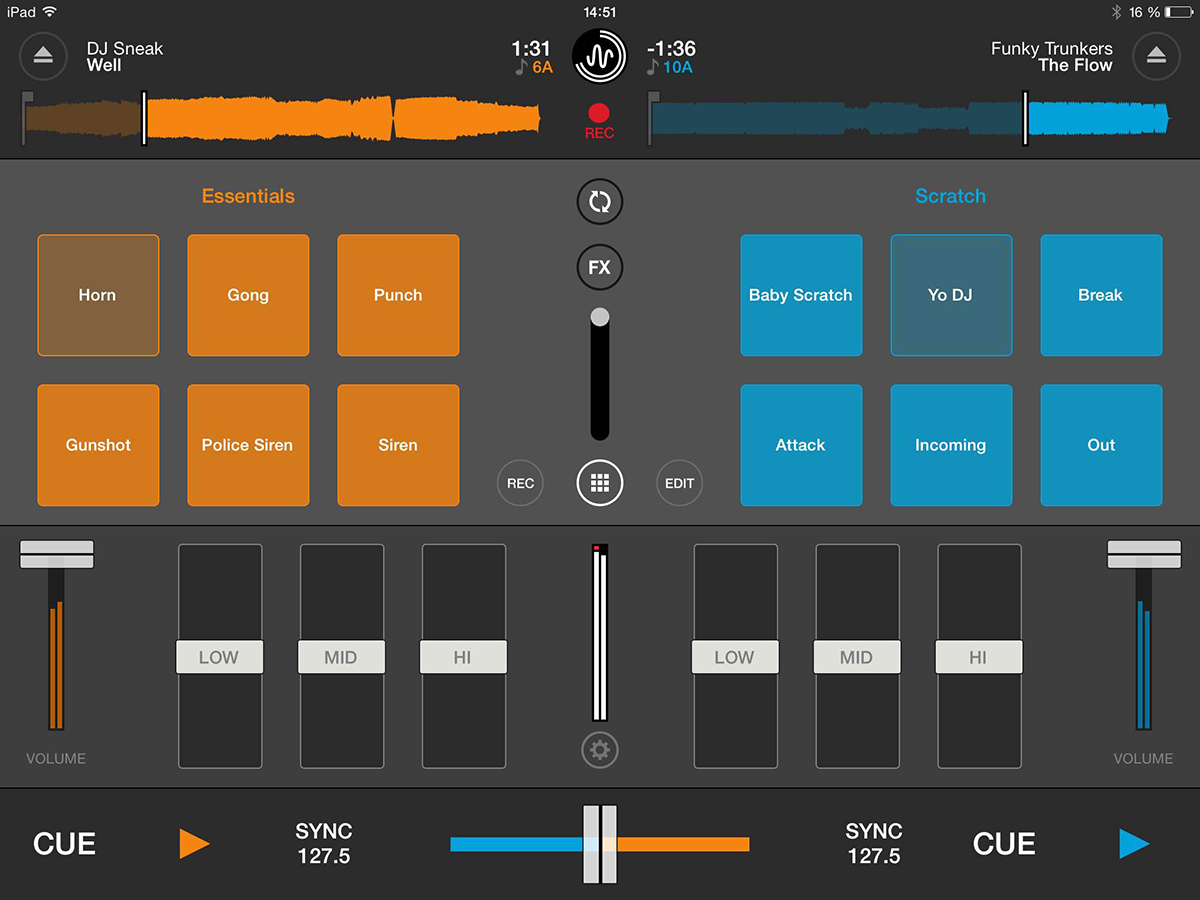The image size is (1200, 900).
Task: Toggle SYNC 127.5 on right deck
Action: click(874, 844)
